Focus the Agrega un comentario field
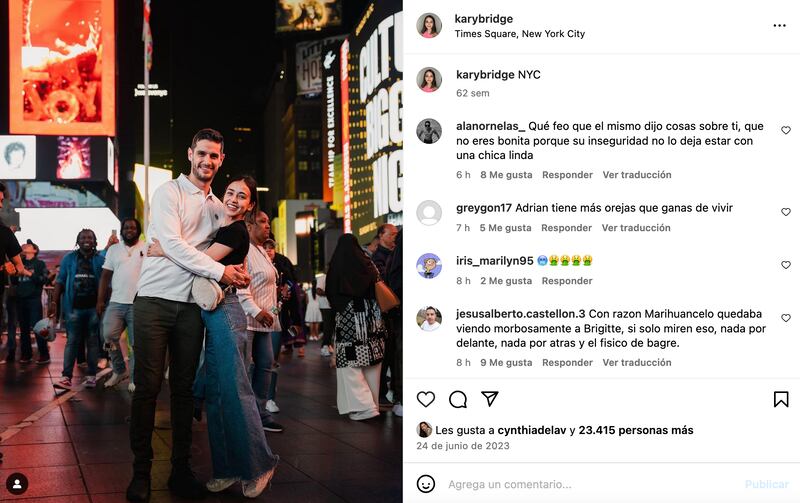The height and width of the screenshot is (503, 800). coord(592,484)
